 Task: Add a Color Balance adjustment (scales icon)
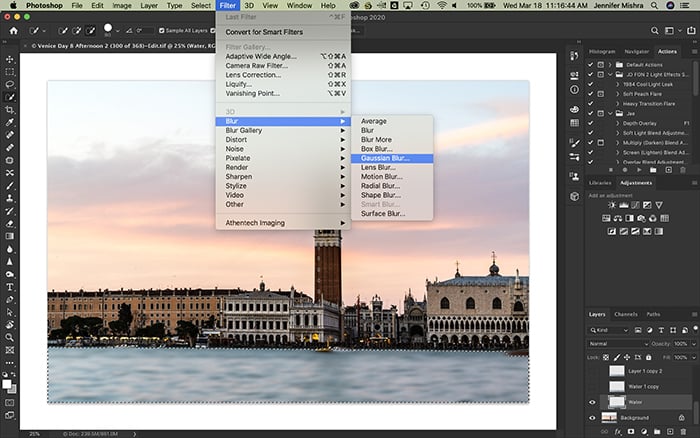pos(618,218)
